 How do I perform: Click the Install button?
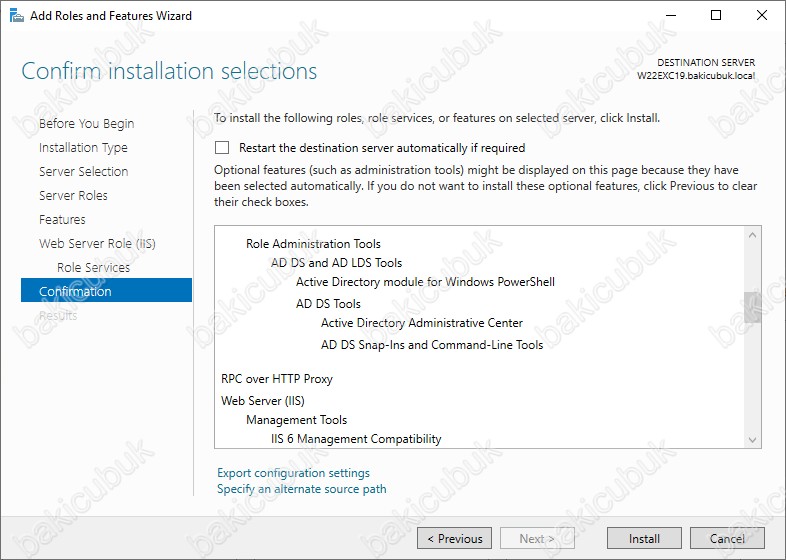(x=644, y=538)
